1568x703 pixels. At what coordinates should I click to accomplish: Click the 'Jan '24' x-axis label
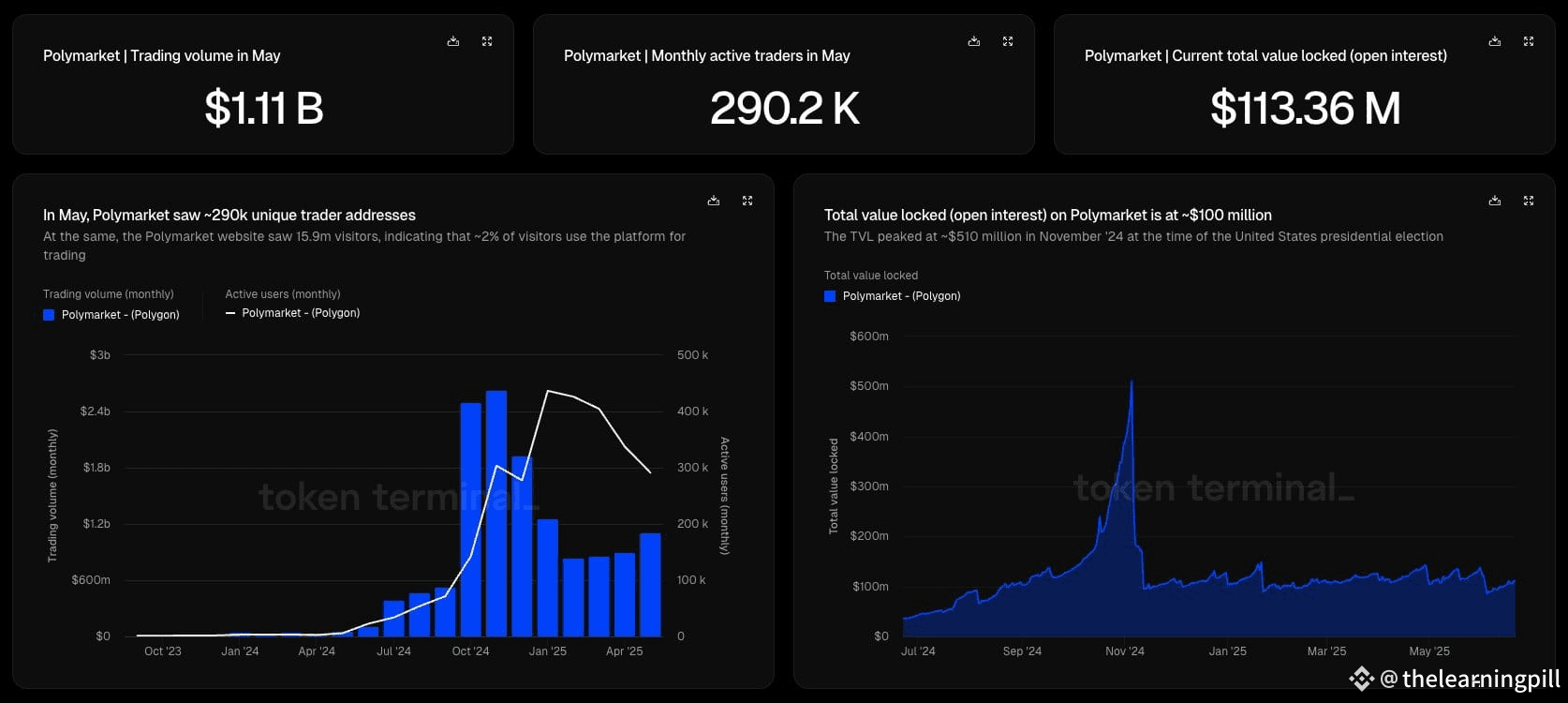pyautogui.click(x=240, y=651)
